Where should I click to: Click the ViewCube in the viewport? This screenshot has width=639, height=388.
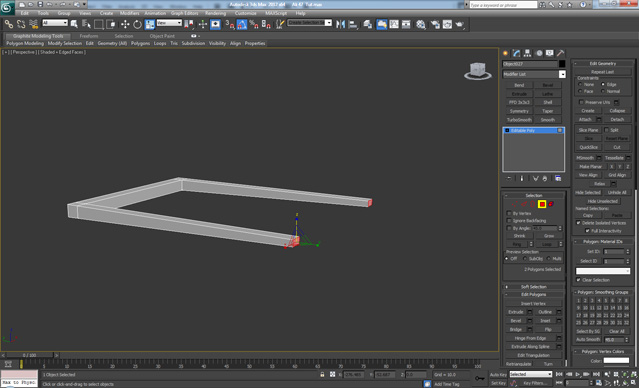click(x=478, y=71)
